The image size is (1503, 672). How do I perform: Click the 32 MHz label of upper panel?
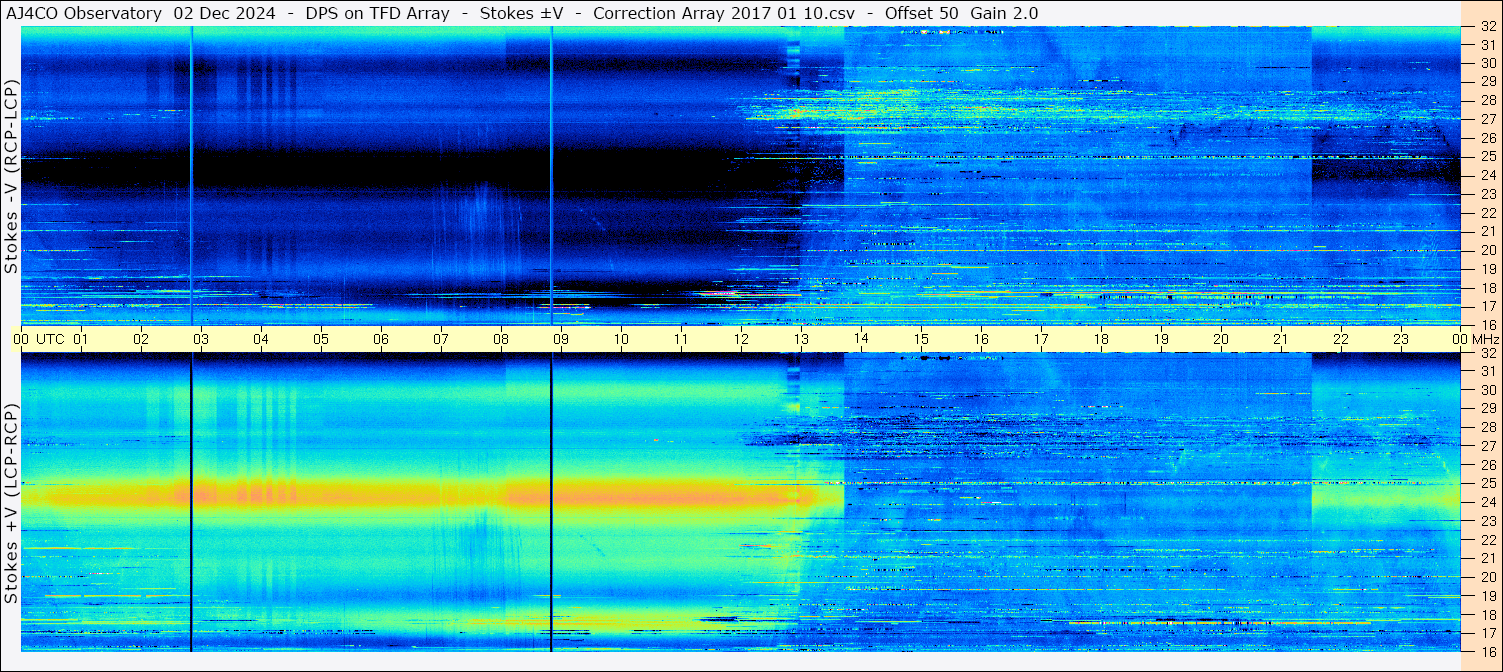coord(1487,26)
